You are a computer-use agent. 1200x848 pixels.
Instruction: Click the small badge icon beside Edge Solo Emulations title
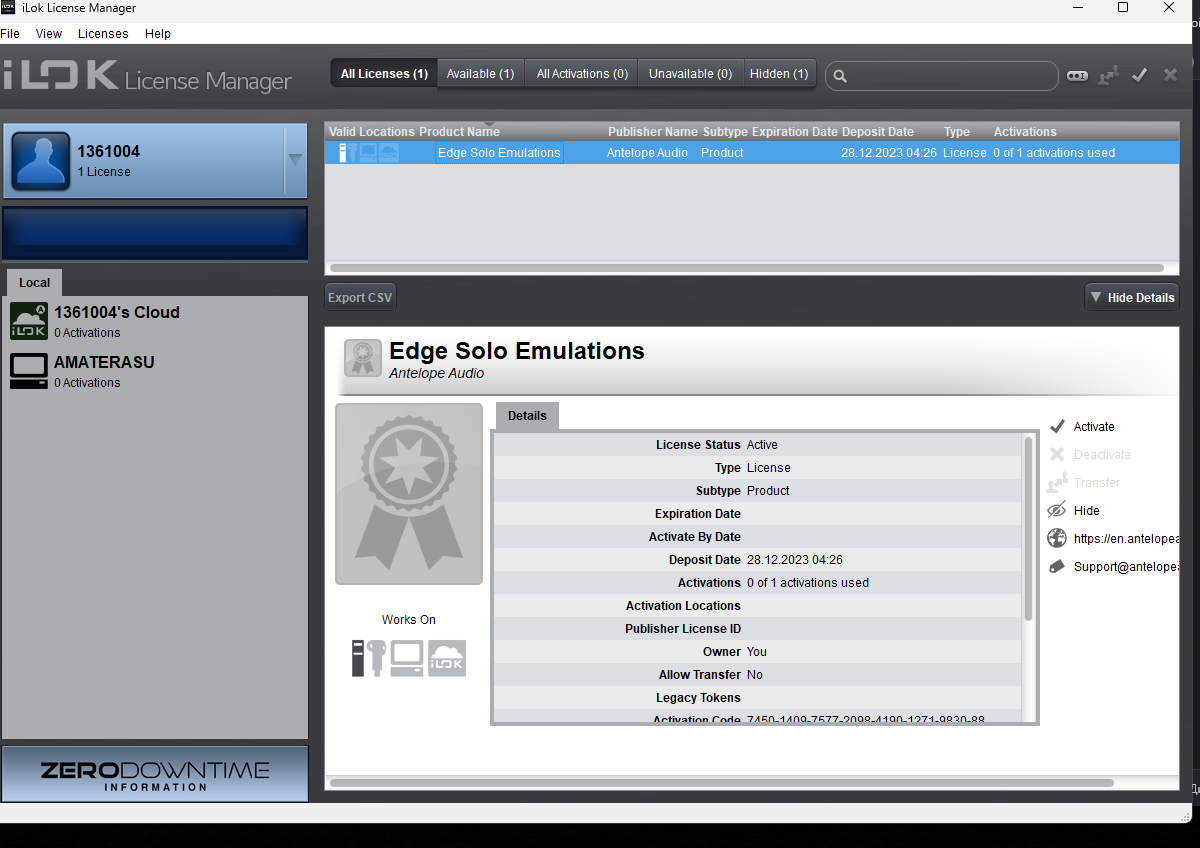pos(363,358)
